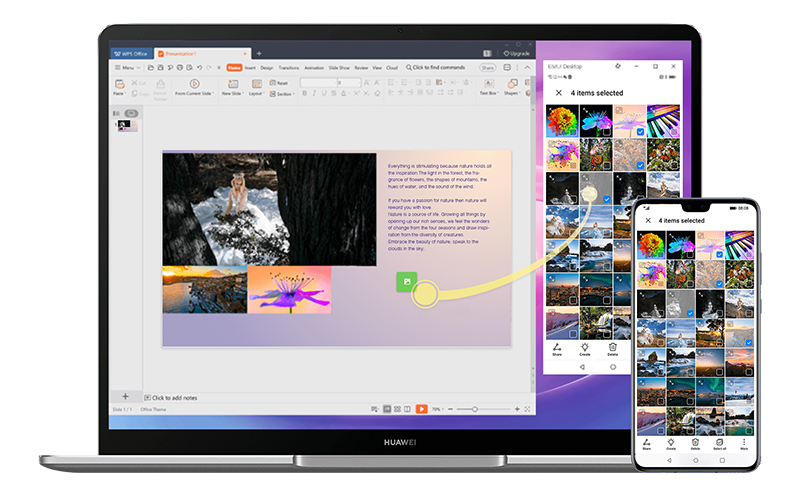Viewport: 800px width, 496px height.
Task: Uncheck grey bride photo in EMUI Desktop window
Action: click(607, 199)
